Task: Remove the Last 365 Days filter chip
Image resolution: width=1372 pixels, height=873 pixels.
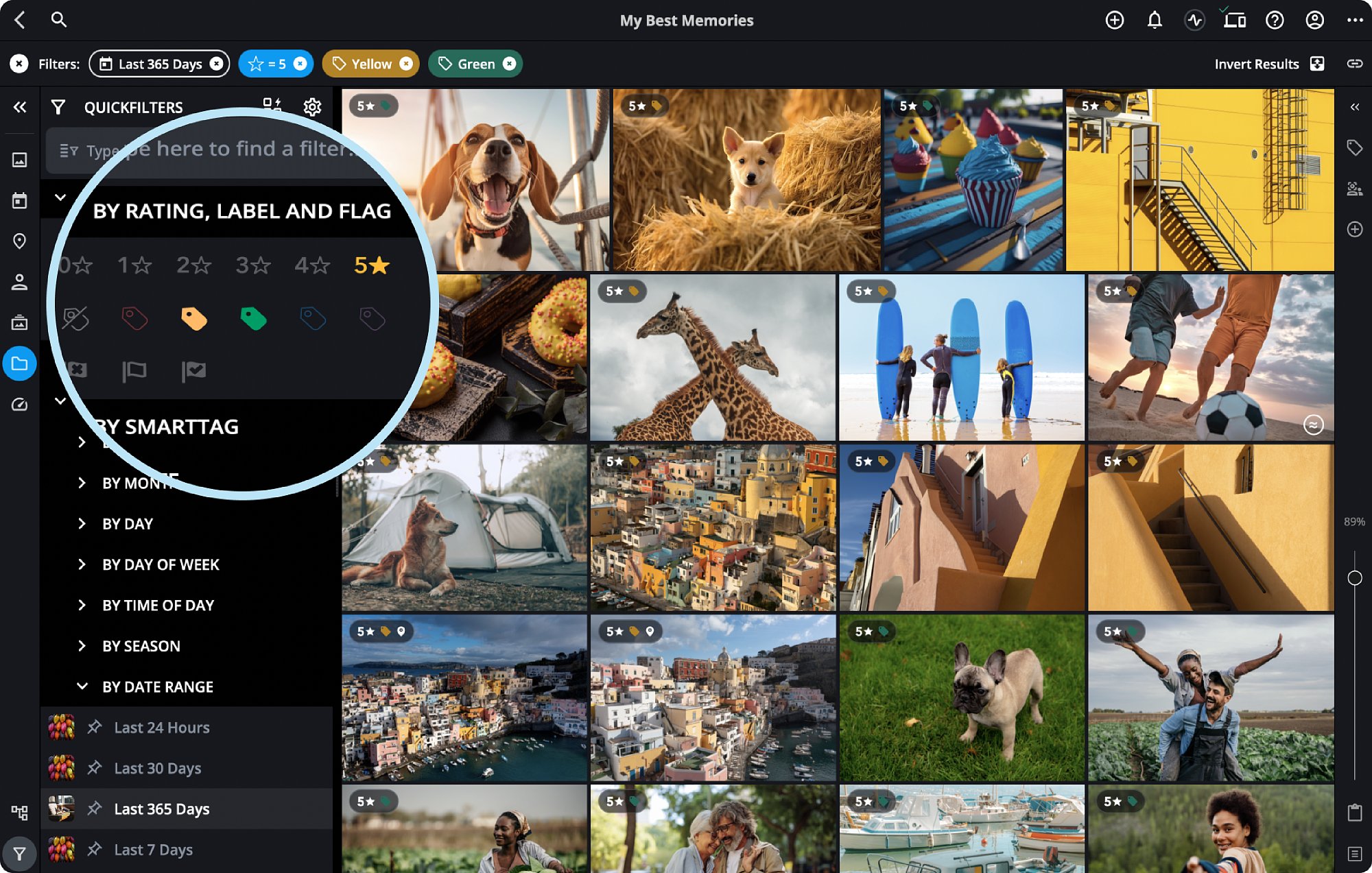Action: [216, 64]
